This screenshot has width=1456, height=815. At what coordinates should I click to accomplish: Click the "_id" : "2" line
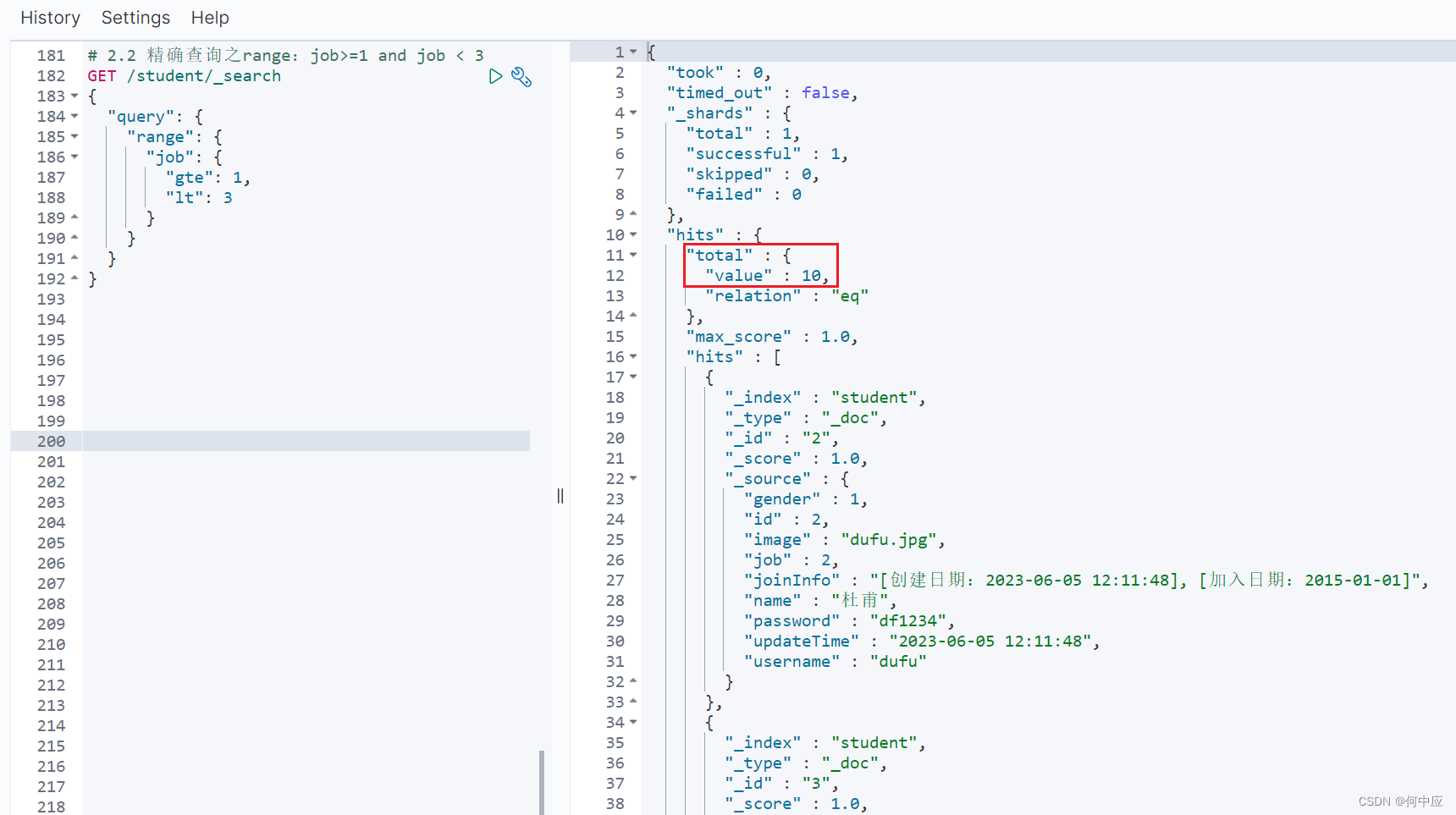[781, 438]
